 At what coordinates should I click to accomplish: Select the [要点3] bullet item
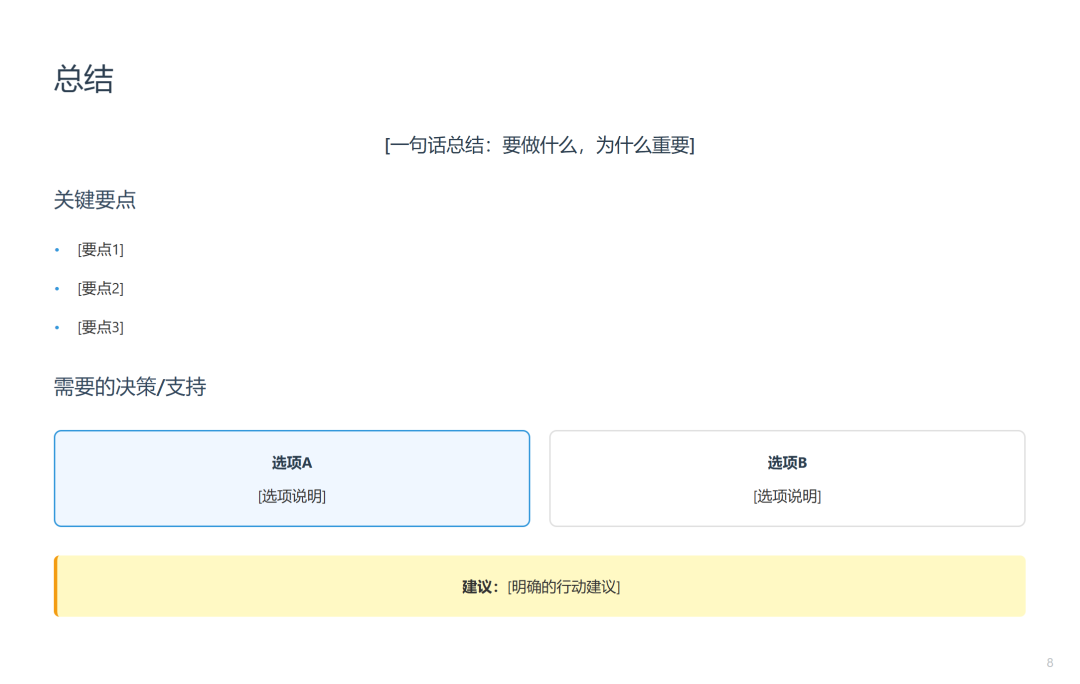101,327
